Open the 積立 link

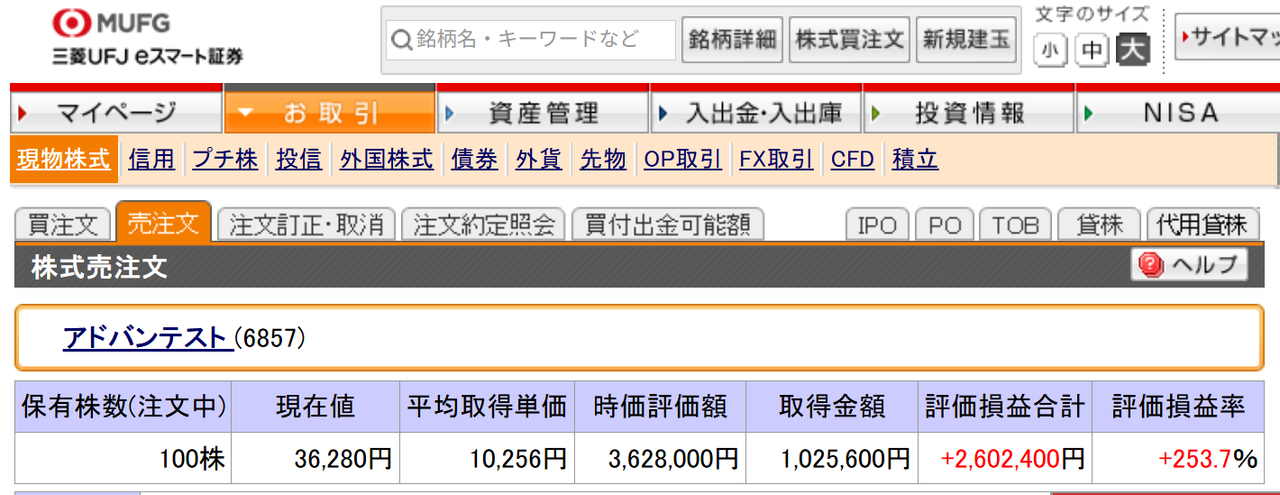[915, 159]
